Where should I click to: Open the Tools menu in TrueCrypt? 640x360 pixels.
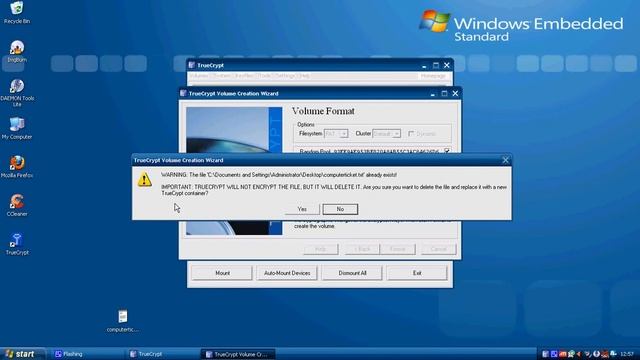coord(265,76)
